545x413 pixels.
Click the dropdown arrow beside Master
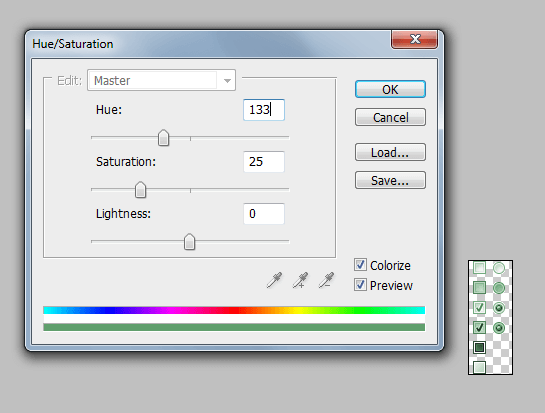click(227, 81)
